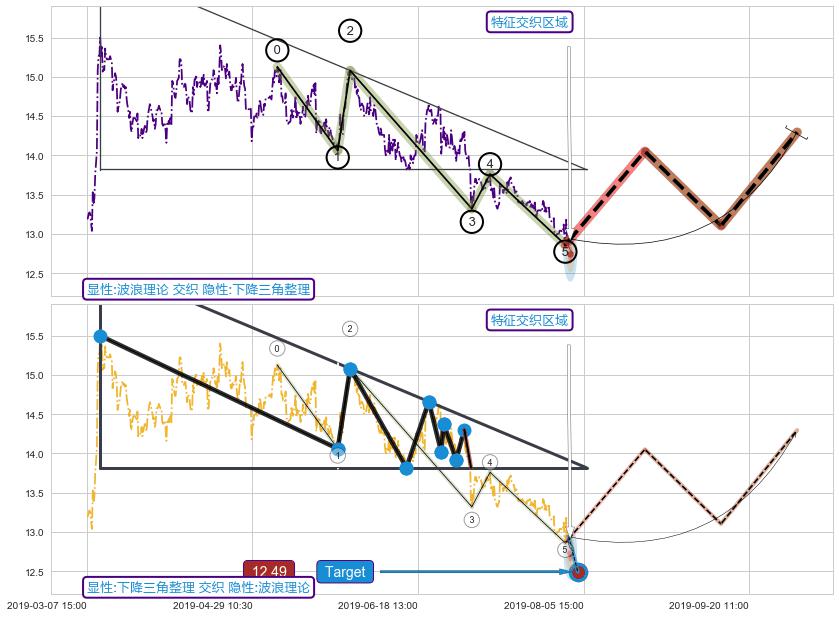Click the 显性:下降三角整理 caption in bottom chart
Image resolution: width=839 pixels, height=617 pixels.
tap(198, 587)
